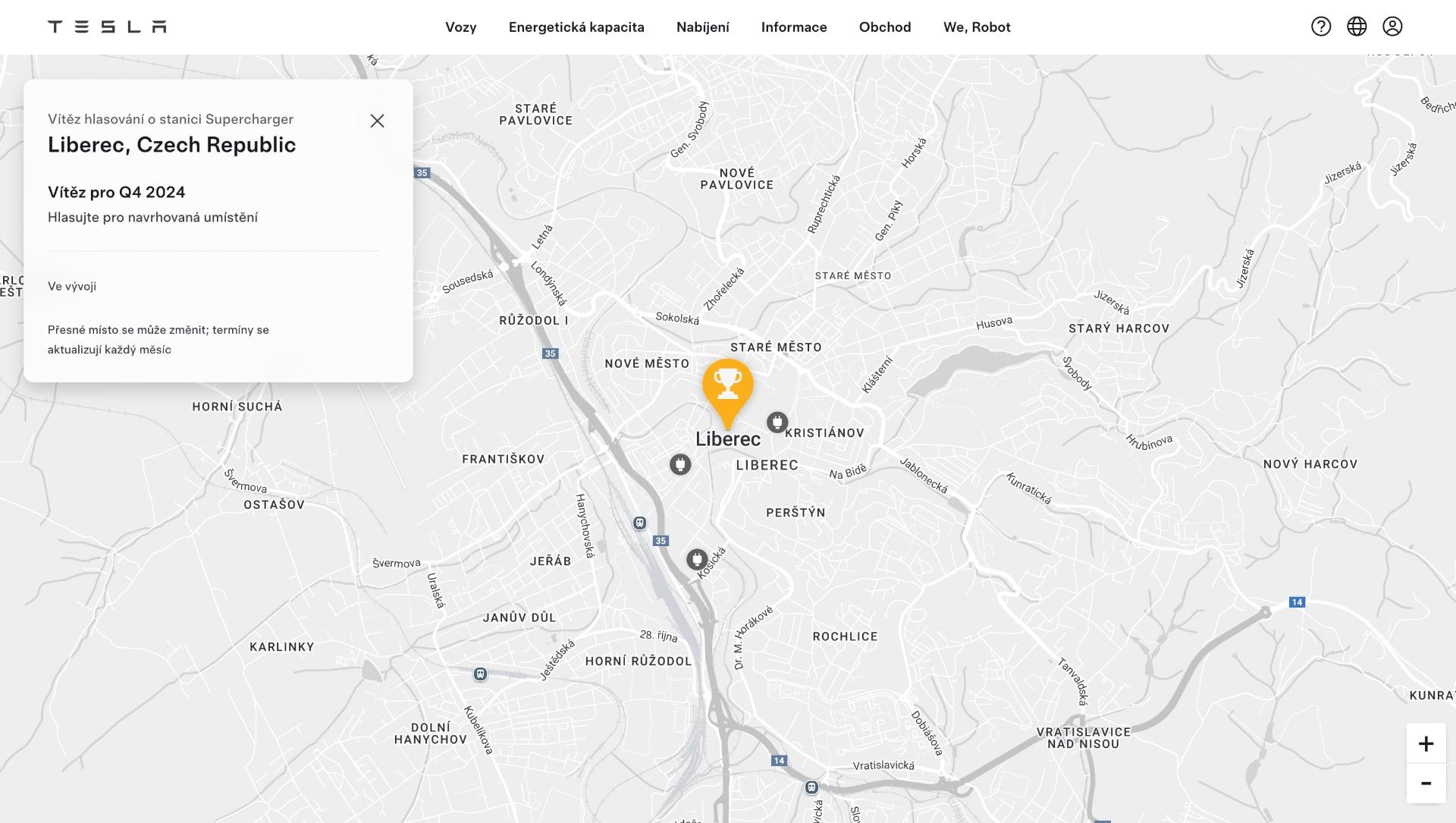This screenshot has width=1456, height=823.
Task: Click the 'OSTAŠOV' district label
Action: [x=274, y=505]
